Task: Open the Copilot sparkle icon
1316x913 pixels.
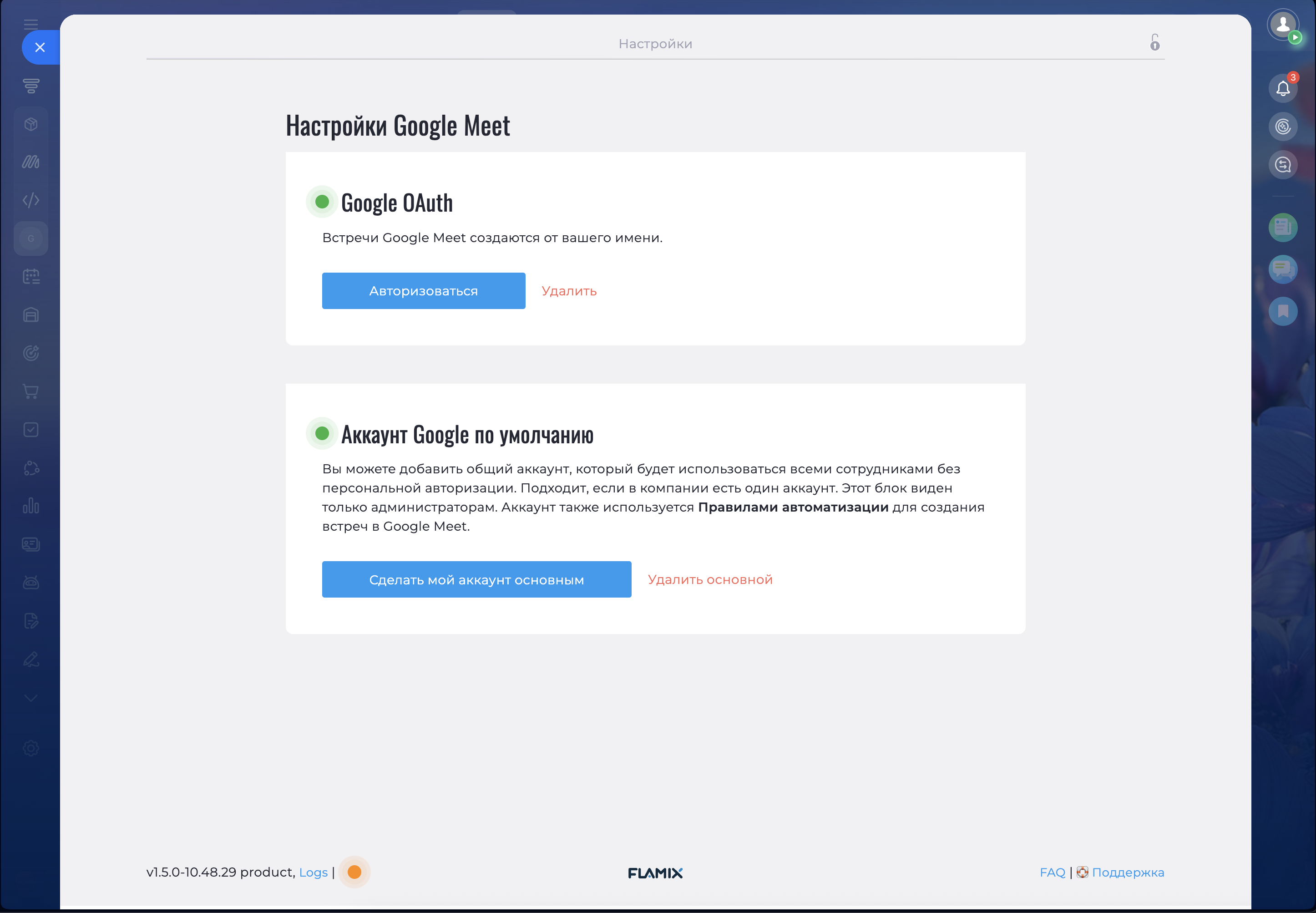Action: click(x=1283, y=127)
